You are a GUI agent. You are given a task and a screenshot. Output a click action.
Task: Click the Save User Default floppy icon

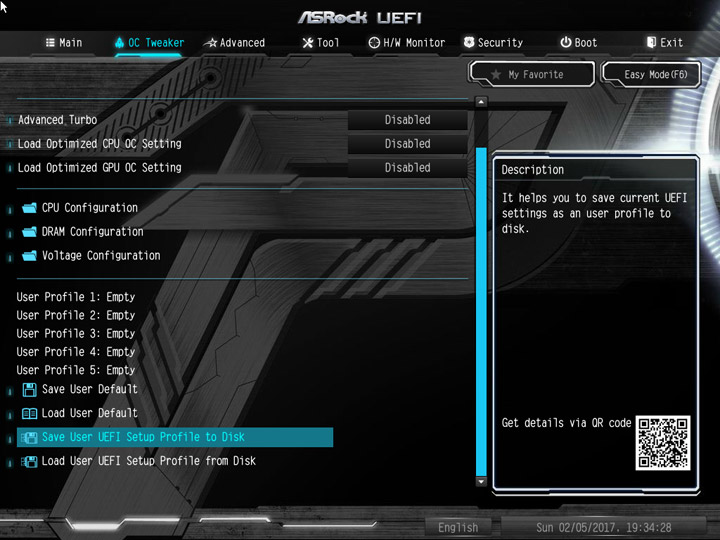tap(29, 390)
